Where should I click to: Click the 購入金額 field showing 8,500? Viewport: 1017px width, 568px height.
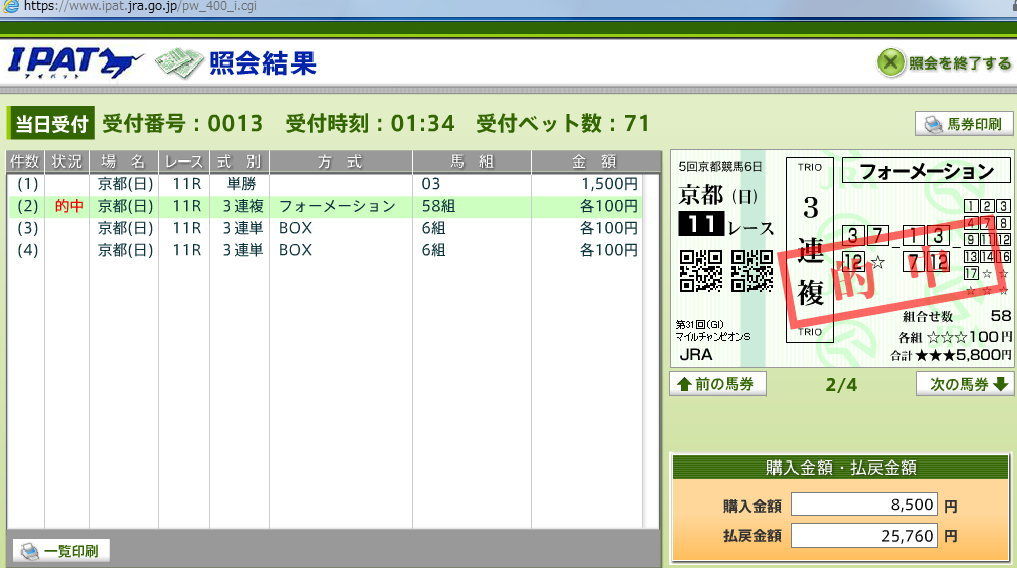(864, 504)
